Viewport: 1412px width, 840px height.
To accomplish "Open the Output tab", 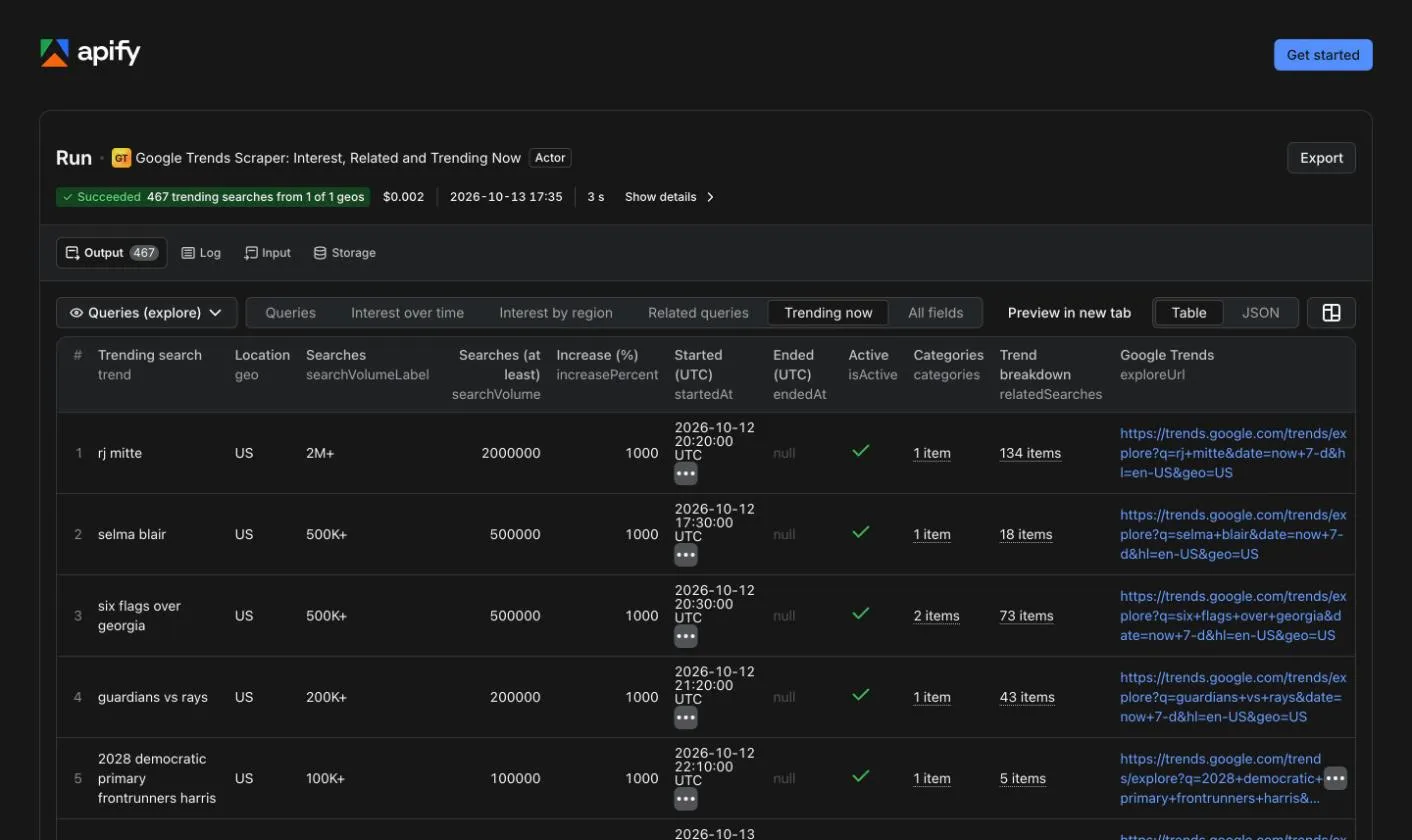I will 111,253.
